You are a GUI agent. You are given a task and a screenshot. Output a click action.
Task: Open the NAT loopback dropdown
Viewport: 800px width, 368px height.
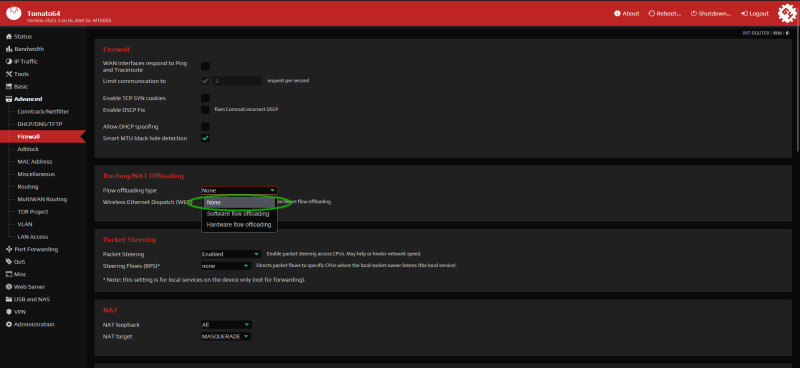pyautogui.click(x=226, y=325)
